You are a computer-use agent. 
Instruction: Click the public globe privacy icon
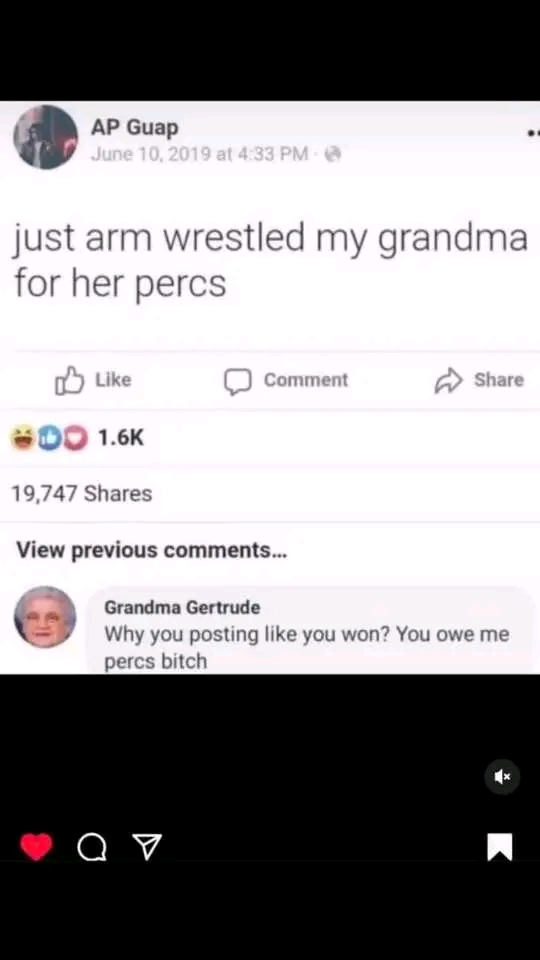point(332,155)
